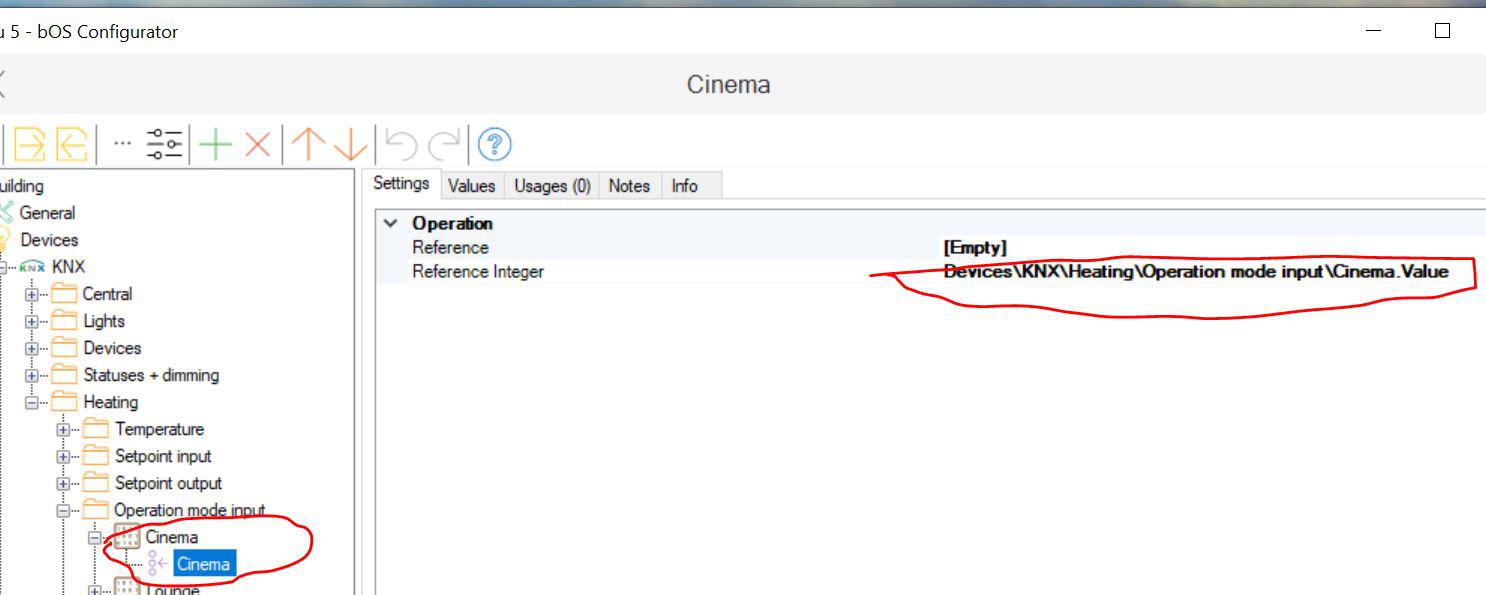Open the Notes tab

(629, 186)
